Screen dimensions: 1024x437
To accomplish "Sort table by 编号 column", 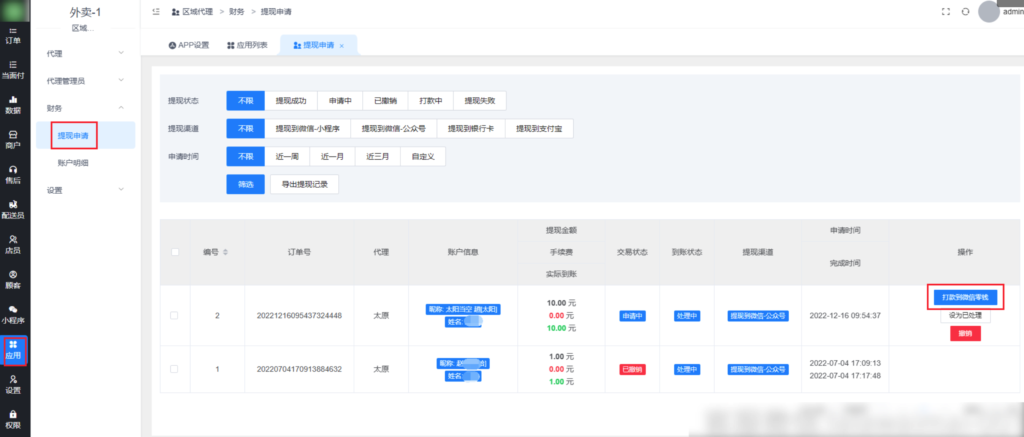I will pyautogui.click(x=226, y=252).
